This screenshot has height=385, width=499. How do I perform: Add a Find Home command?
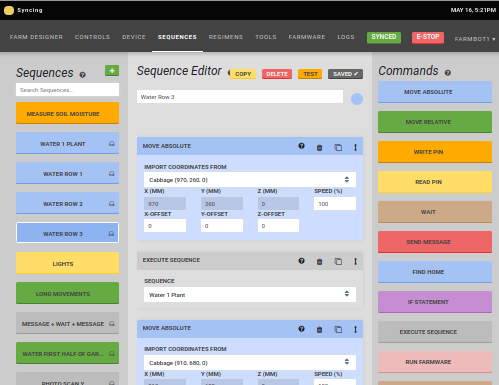coord(435,272)
